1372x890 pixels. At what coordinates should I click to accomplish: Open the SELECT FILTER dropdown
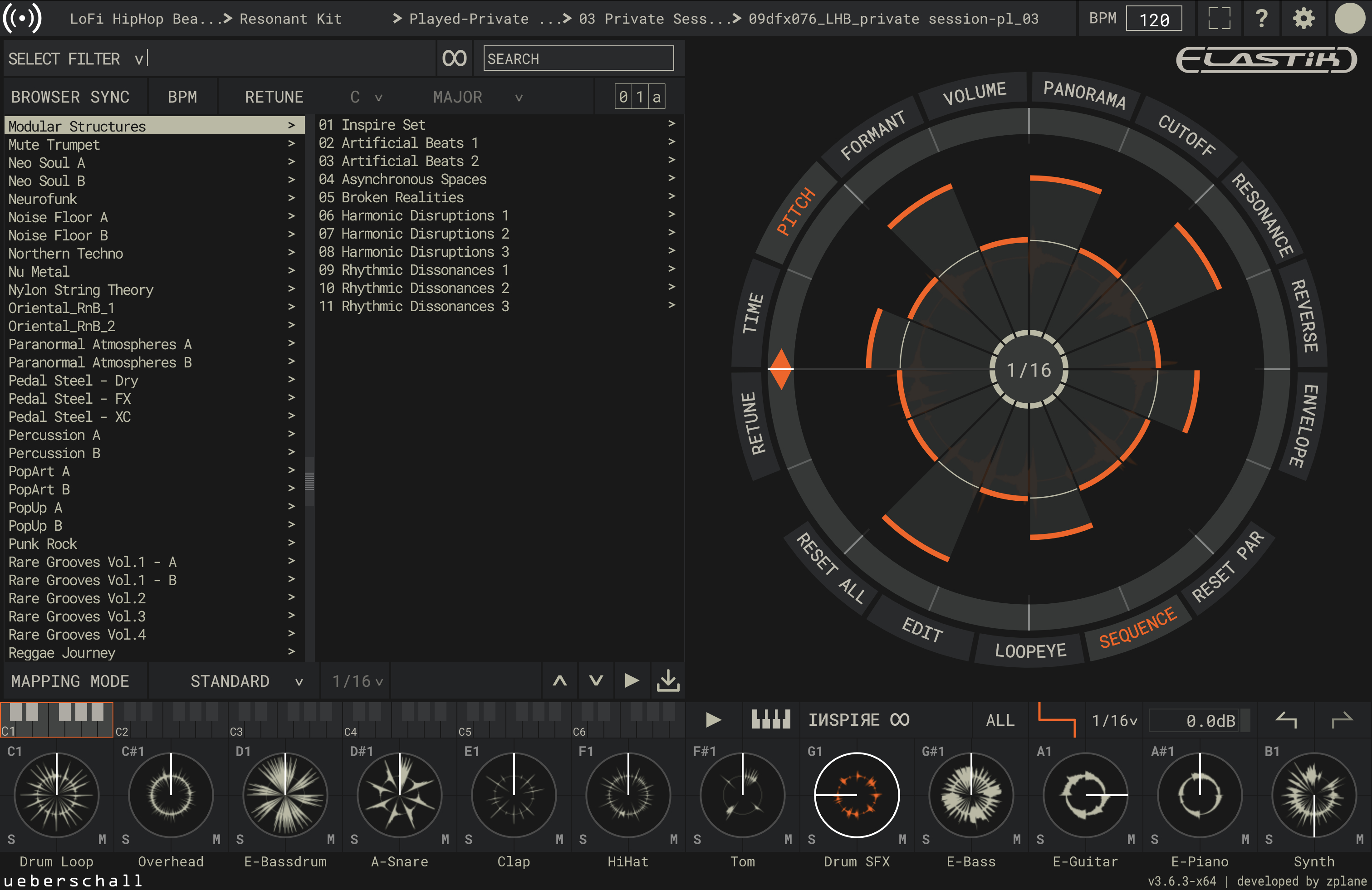click(75, 59)
